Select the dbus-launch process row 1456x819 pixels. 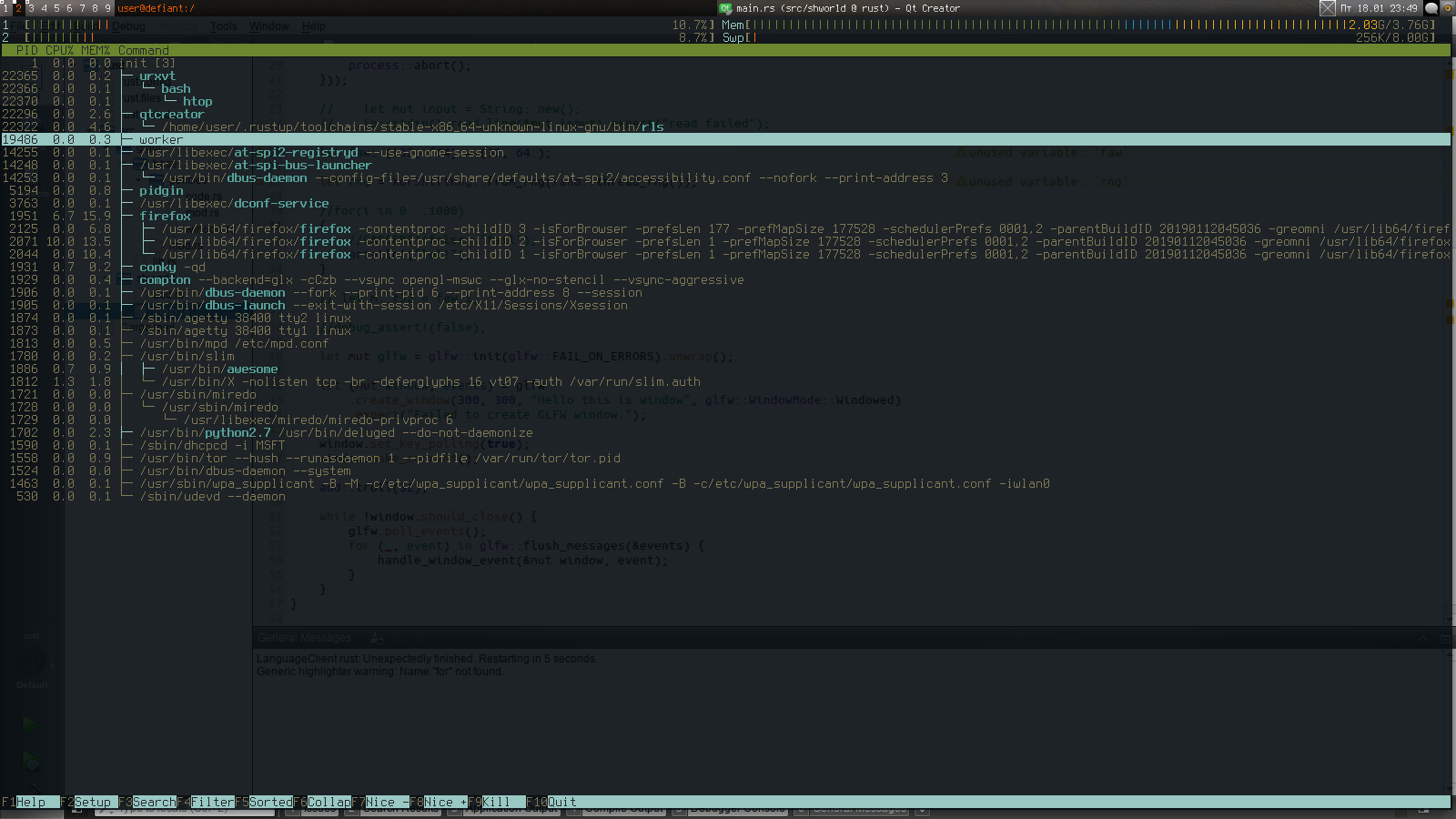tap(725, 305)
